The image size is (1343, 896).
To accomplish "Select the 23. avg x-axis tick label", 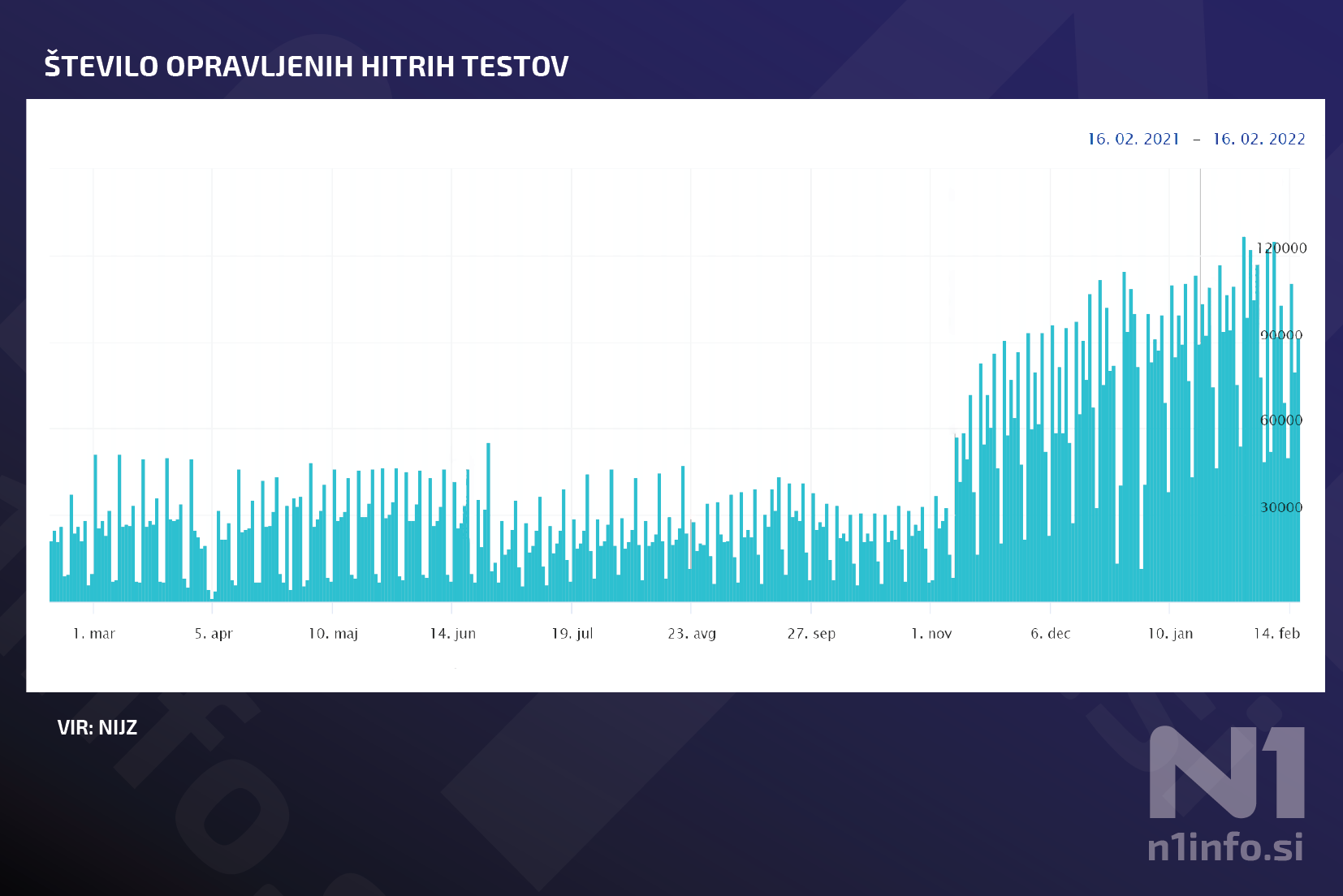I will click(x=692, y=634).
